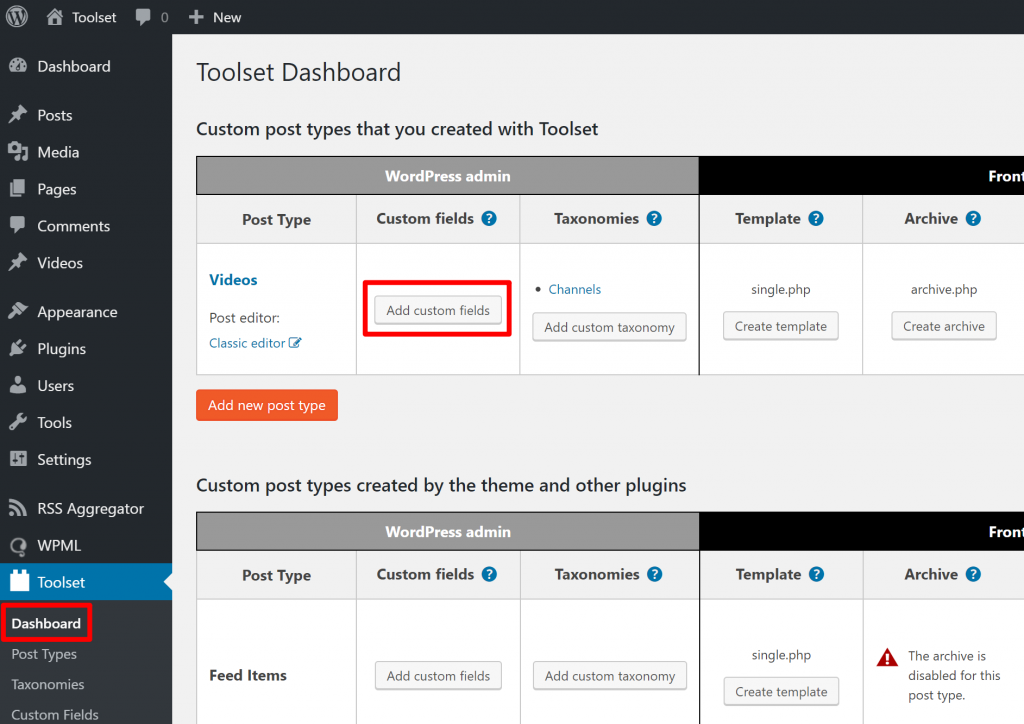Click the New link in admin bar
1024x724 pixels.
pos(227,17)
